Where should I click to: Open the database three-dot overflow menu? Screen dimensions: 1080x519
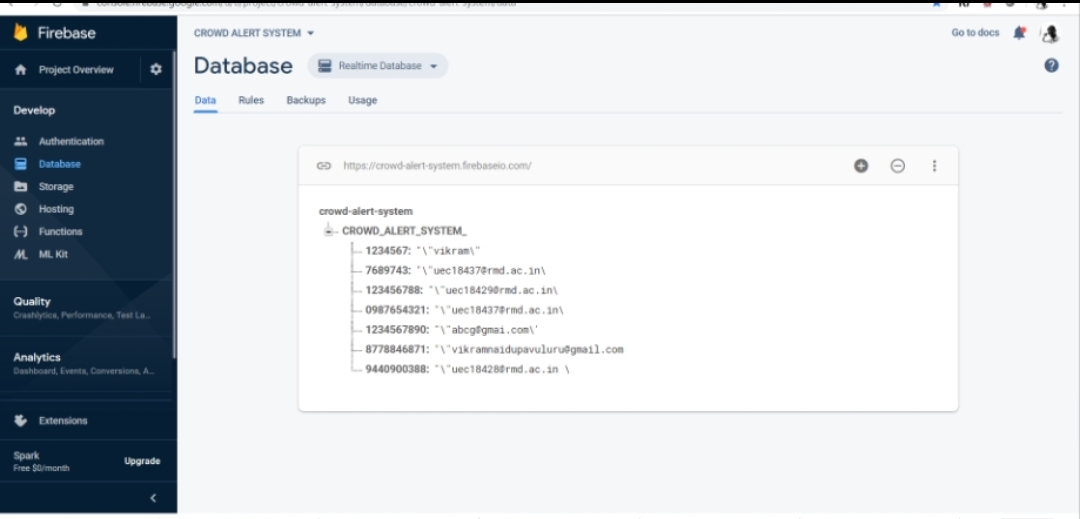[934, 166]
